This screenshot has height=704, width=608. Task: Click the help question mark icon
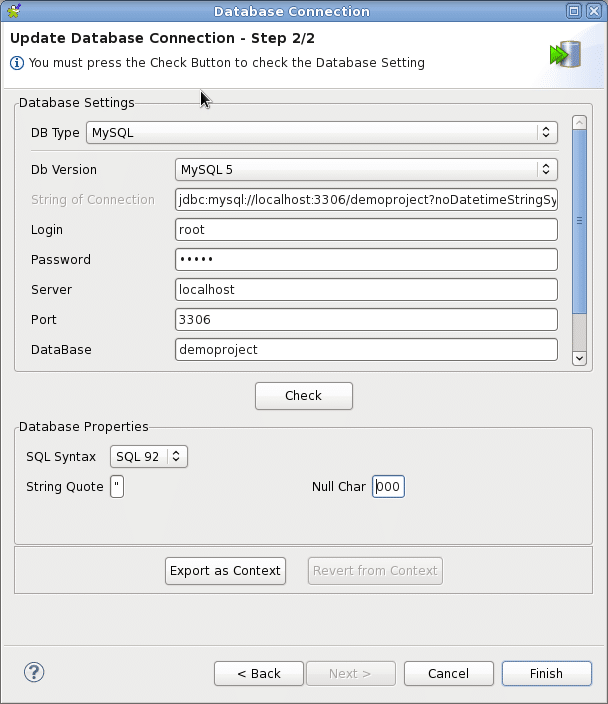34,672
